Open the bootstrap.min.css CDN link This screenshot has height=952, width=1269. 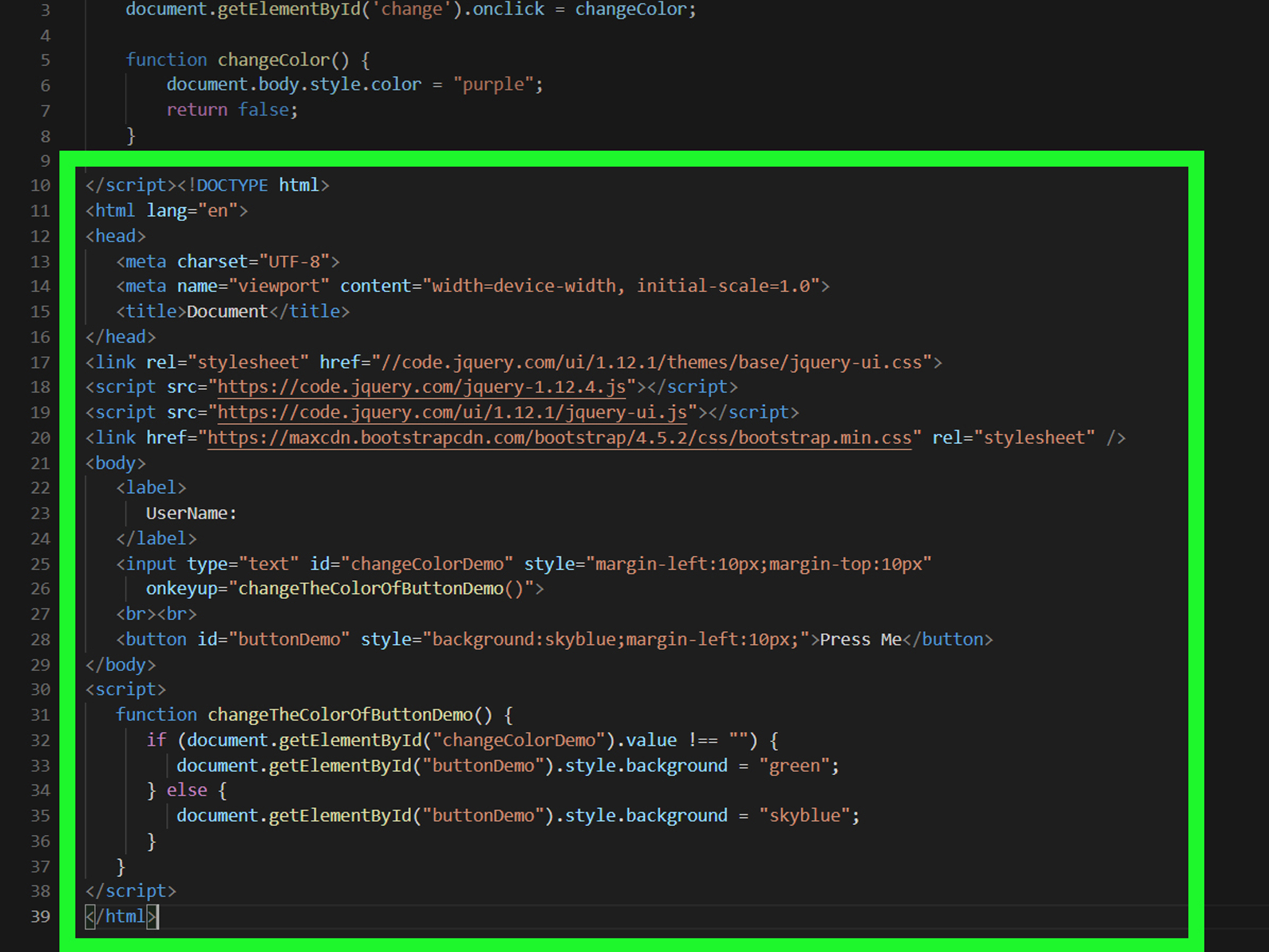tap(559, 438)
